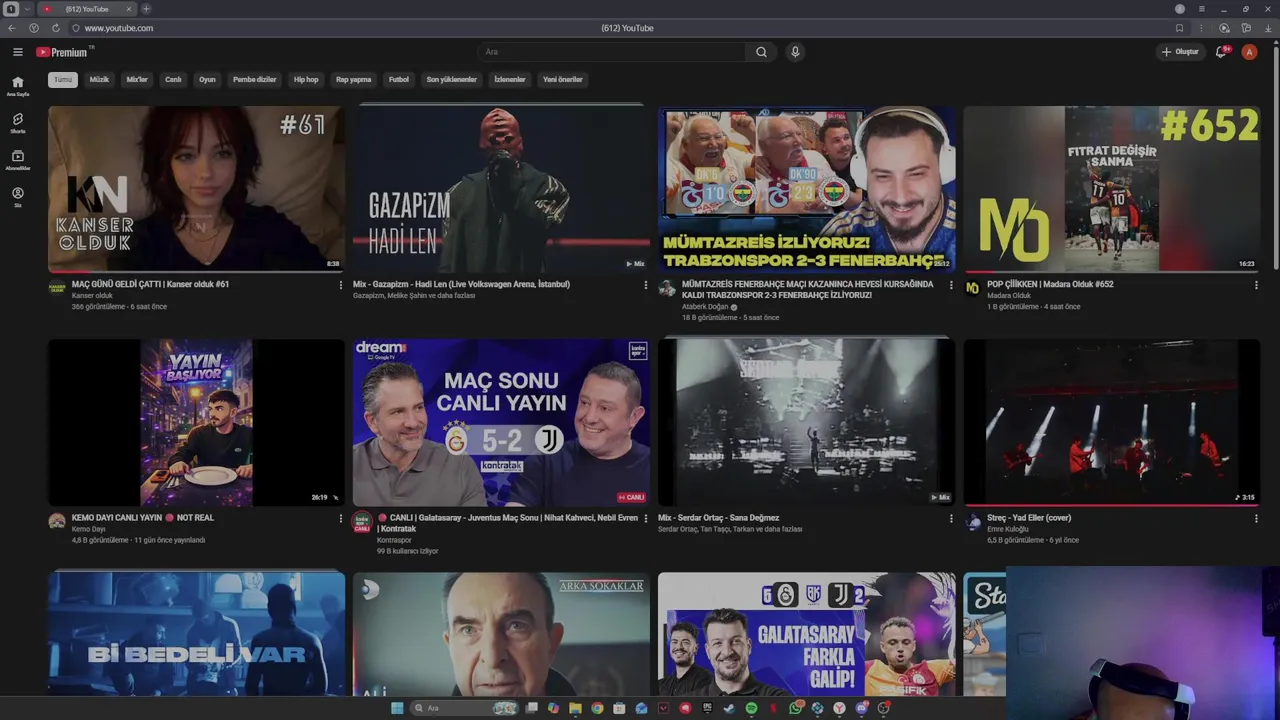Open the 'KEMO DAYI CANLI YAYIN' video title
The image size is (1280, 720).
[x=143, y=518]
